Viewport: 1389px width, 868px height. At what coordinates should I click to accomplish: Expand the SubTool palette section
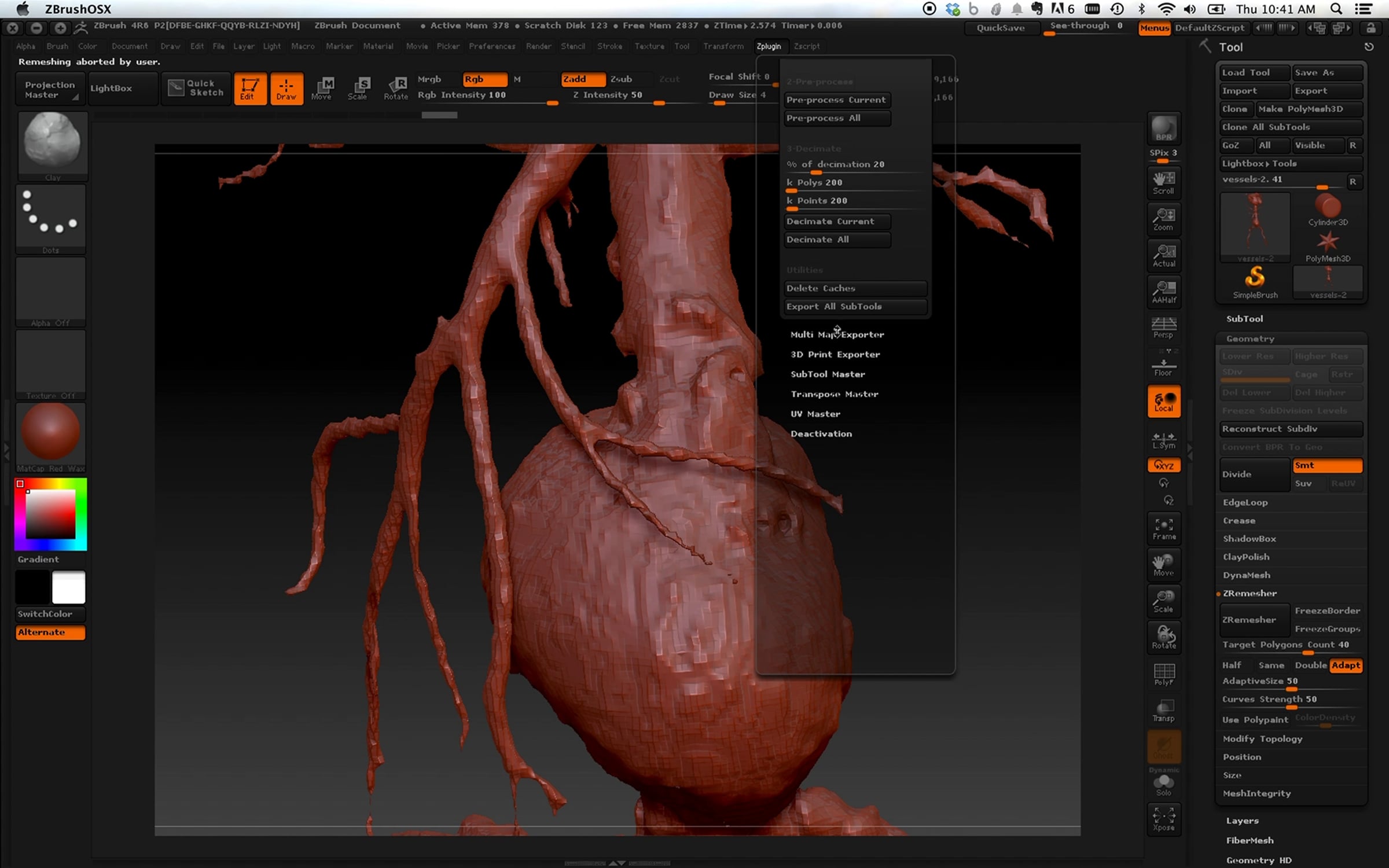coord(1244,319)
